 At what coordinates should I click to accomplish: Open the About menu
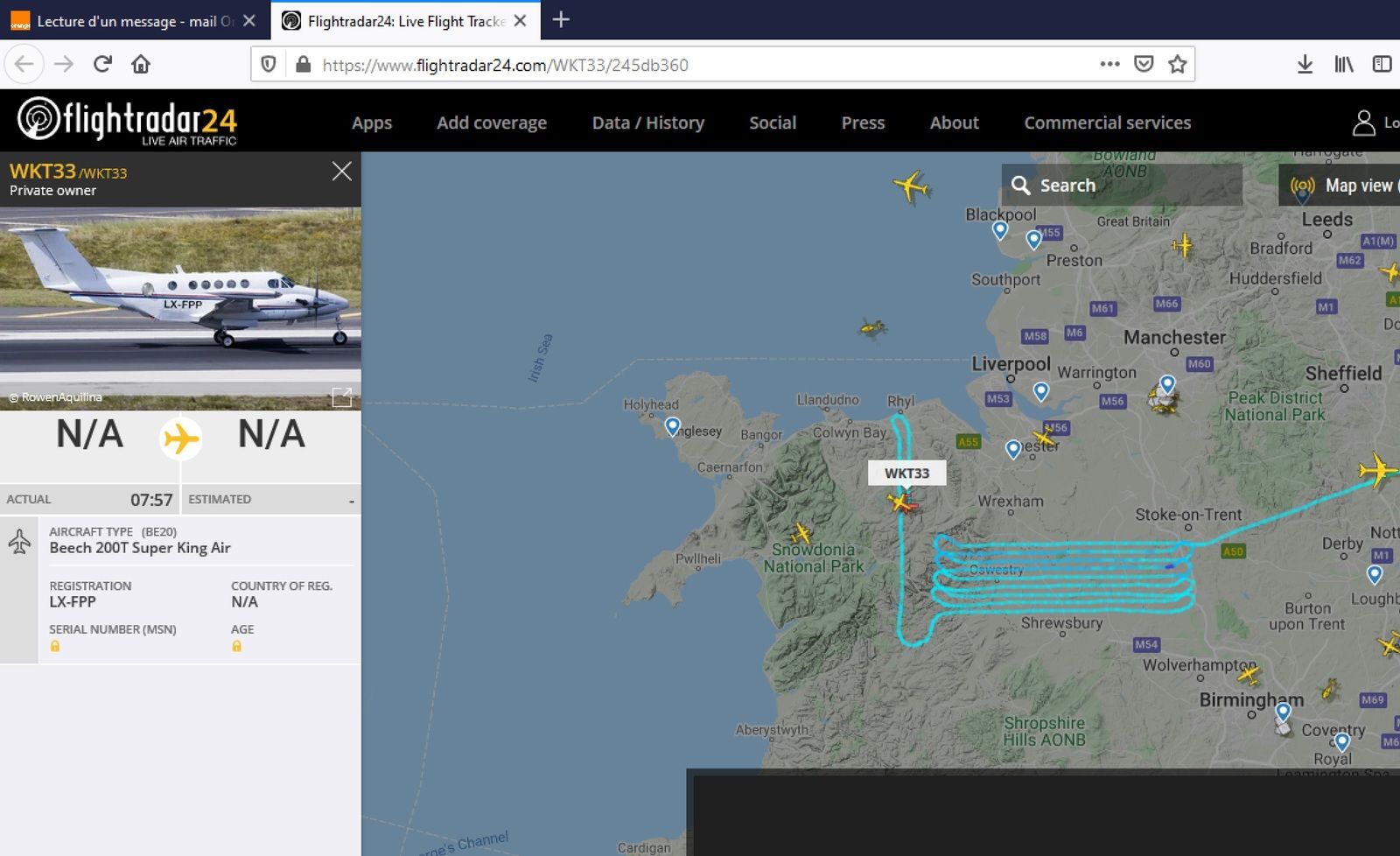click(x=955, y=123)
